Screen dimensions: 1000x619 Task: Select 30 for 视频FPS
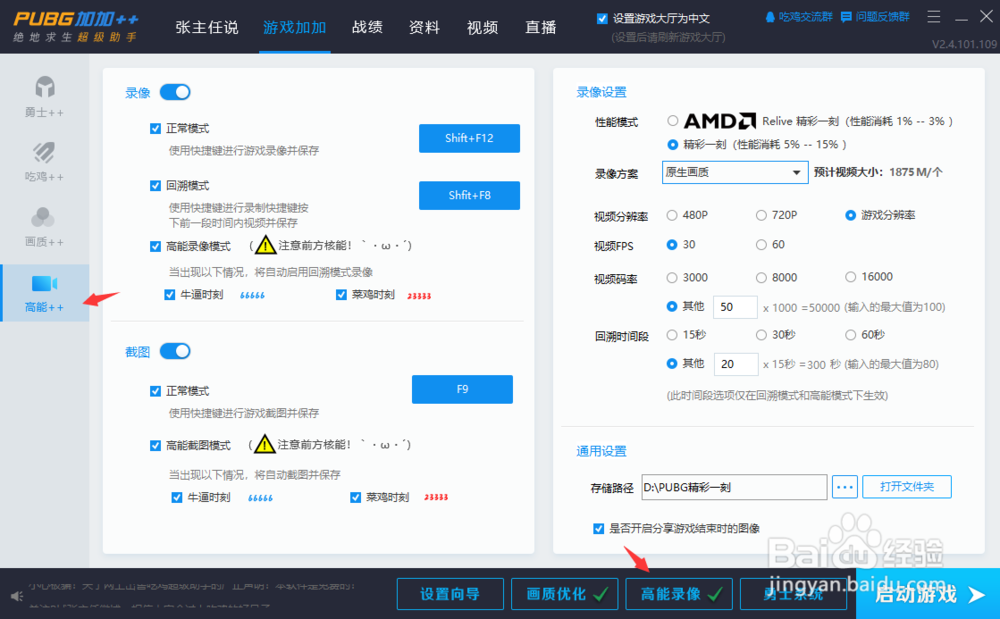672,245
